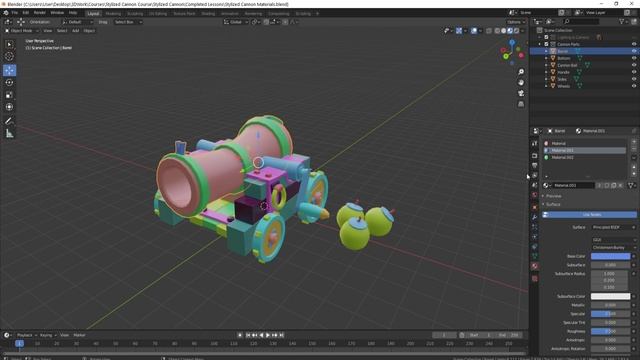Image resolution: width=640 pixels, height=360 pixels.
Task: Open the Render menu
Action: click(x=39, y=13)
